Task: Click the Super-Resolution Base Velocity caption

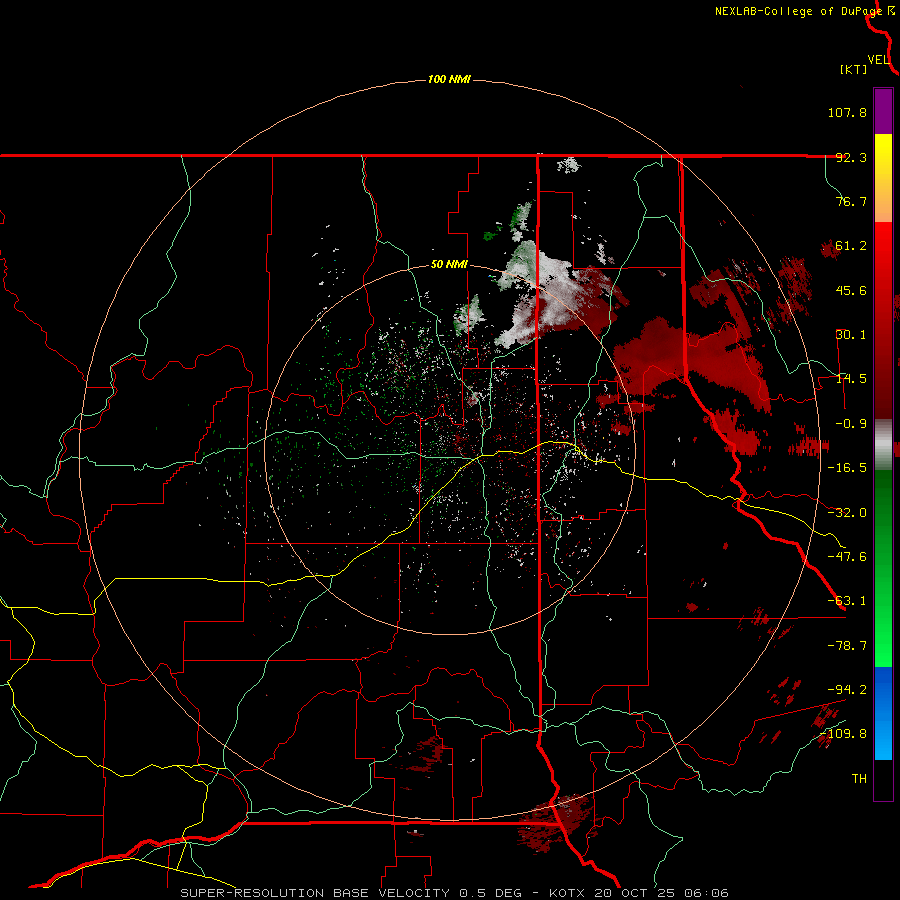Action: pyautogui.click(x=454, y=893)
